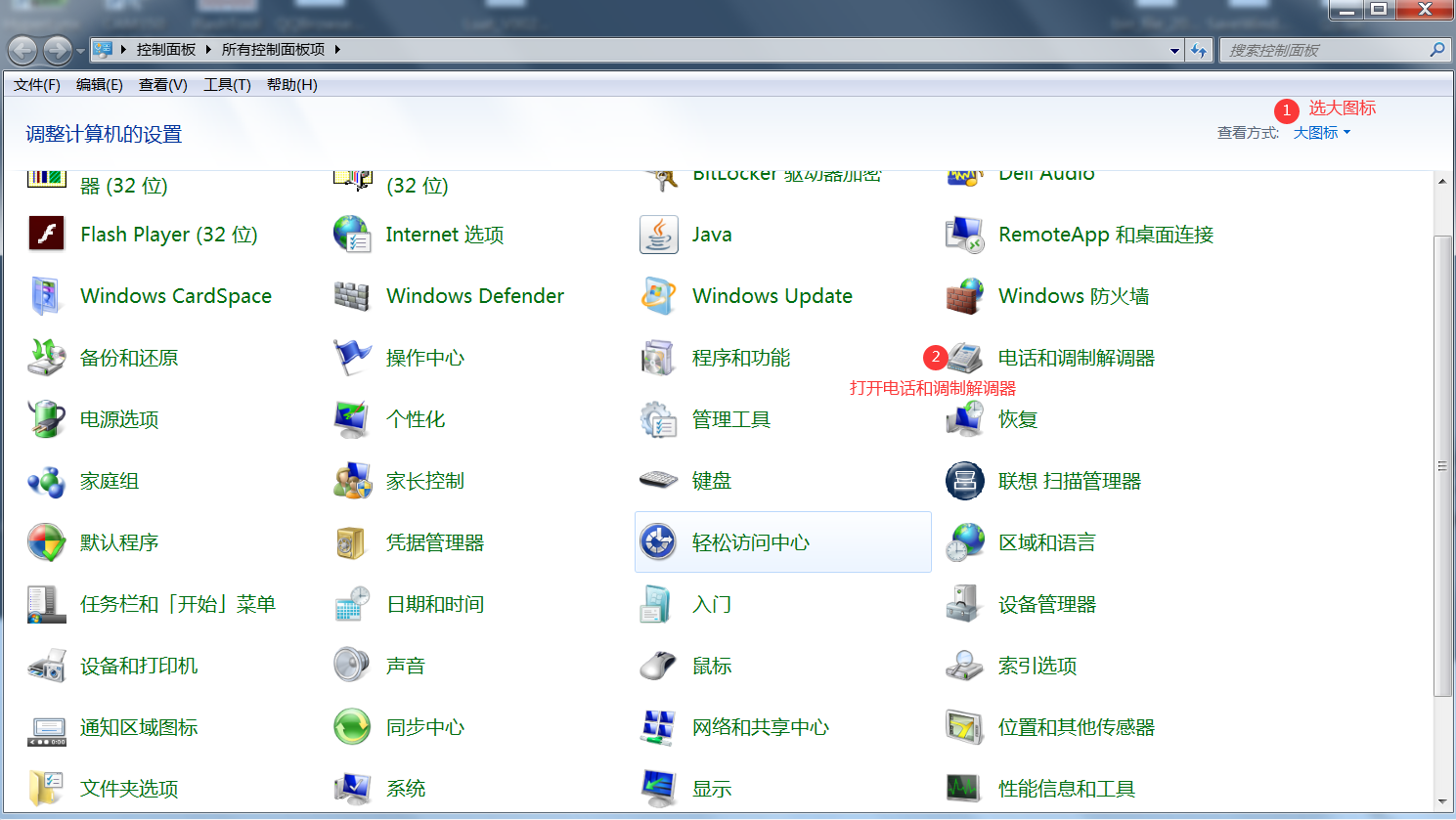The width and height of the screenshot is (1456, 820).
Task: Click the vertical scrollbar thumb
Action: tap(1442, 466)
